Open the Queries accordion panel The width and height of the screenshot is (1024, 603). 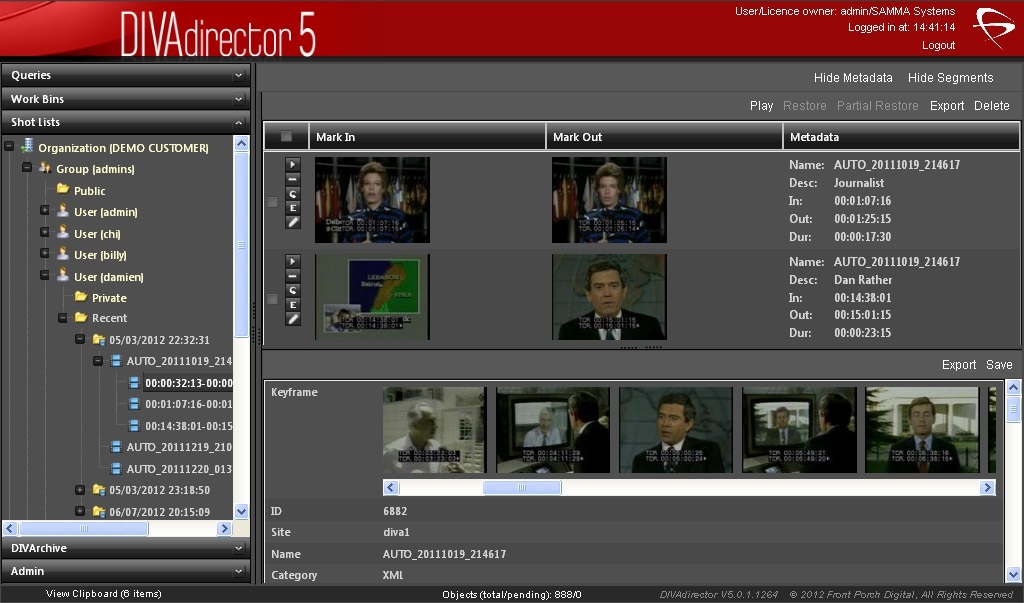[125, 75]
